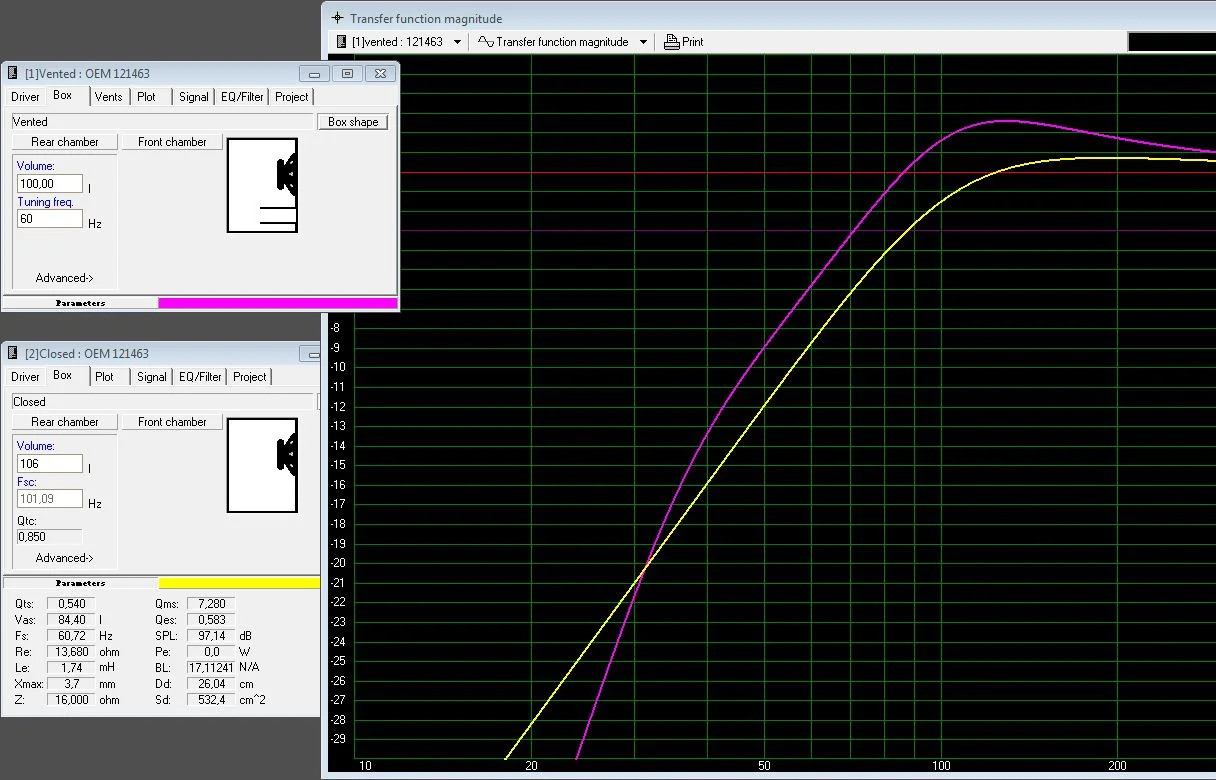Image resolution: width=1216 pixels, height=780 pixels.
Task: Click Rear chamber button in closed window
Action: coord(65,422)
